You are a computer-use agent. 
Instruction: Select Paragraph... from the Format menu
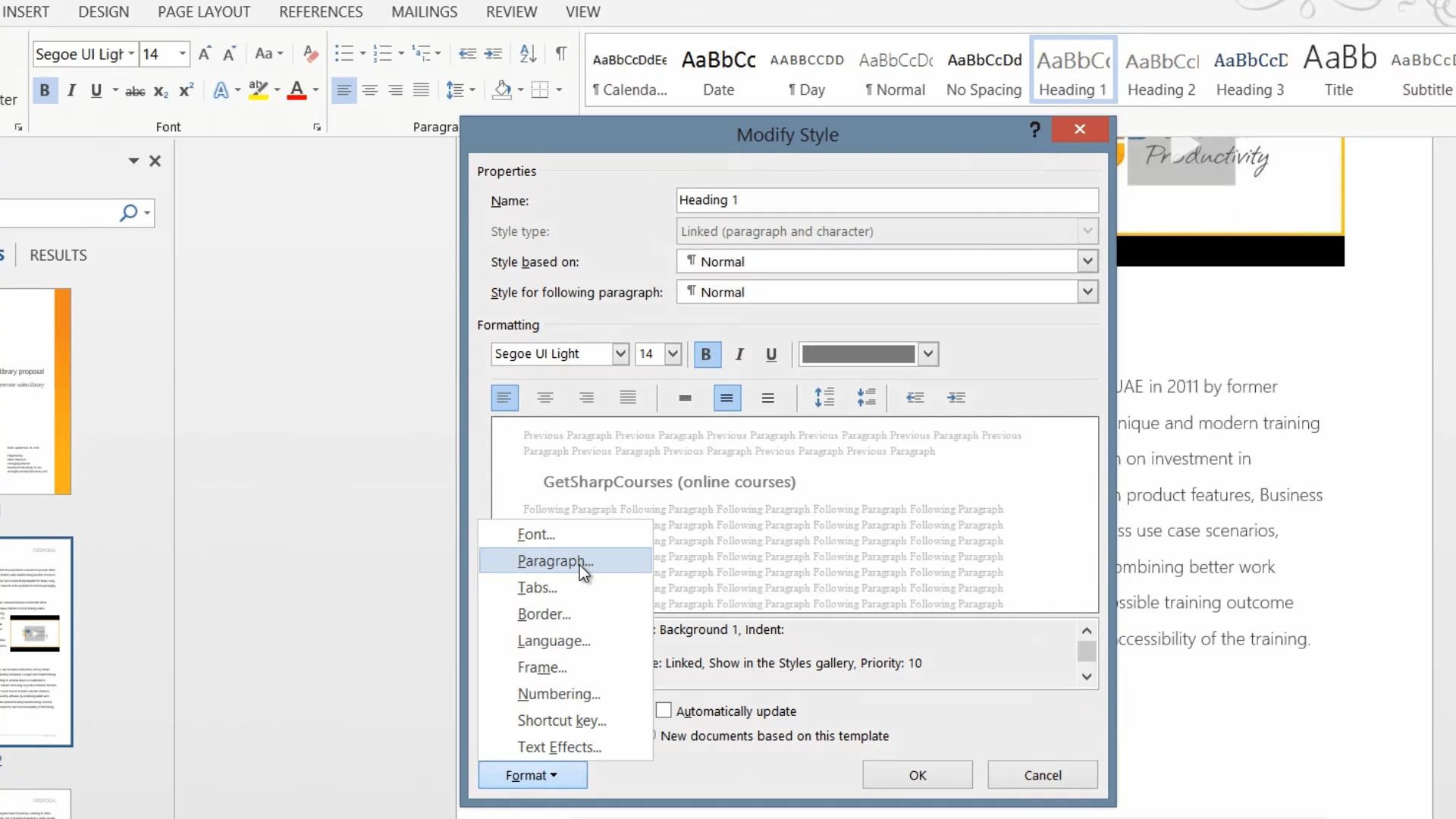click(555, 561)
